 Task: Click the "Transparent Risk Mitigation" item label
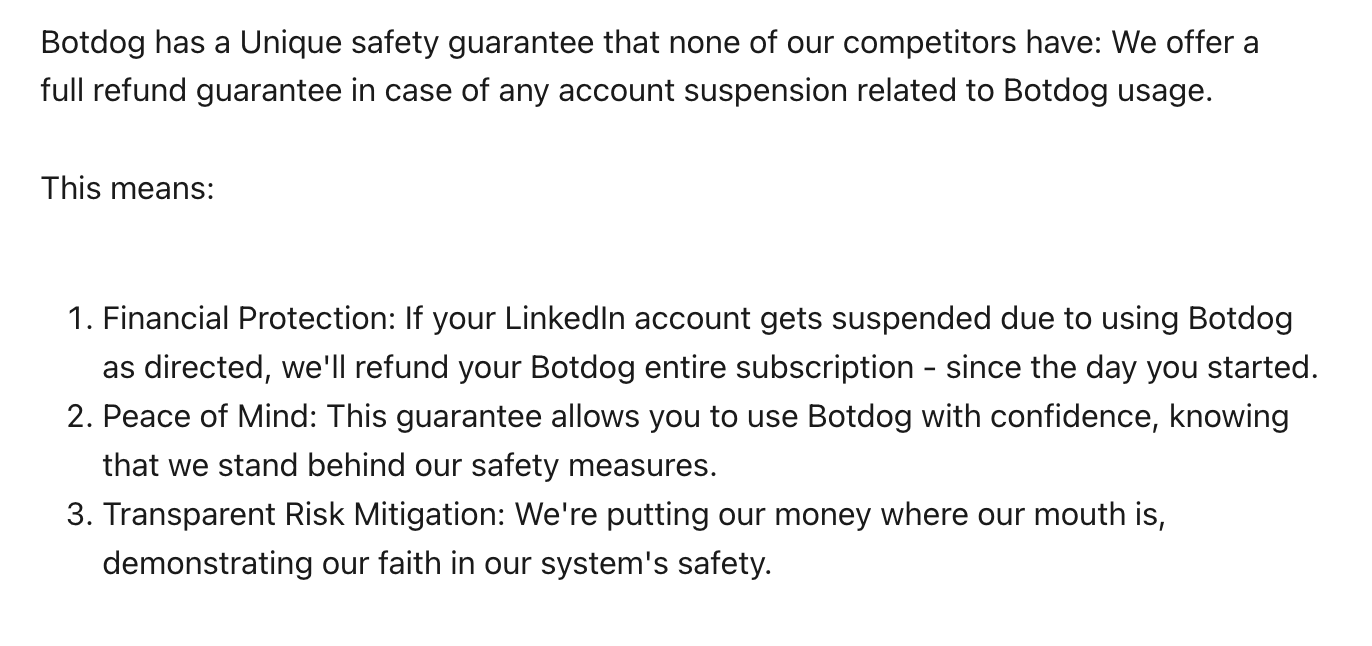click(x=303, y=514)
